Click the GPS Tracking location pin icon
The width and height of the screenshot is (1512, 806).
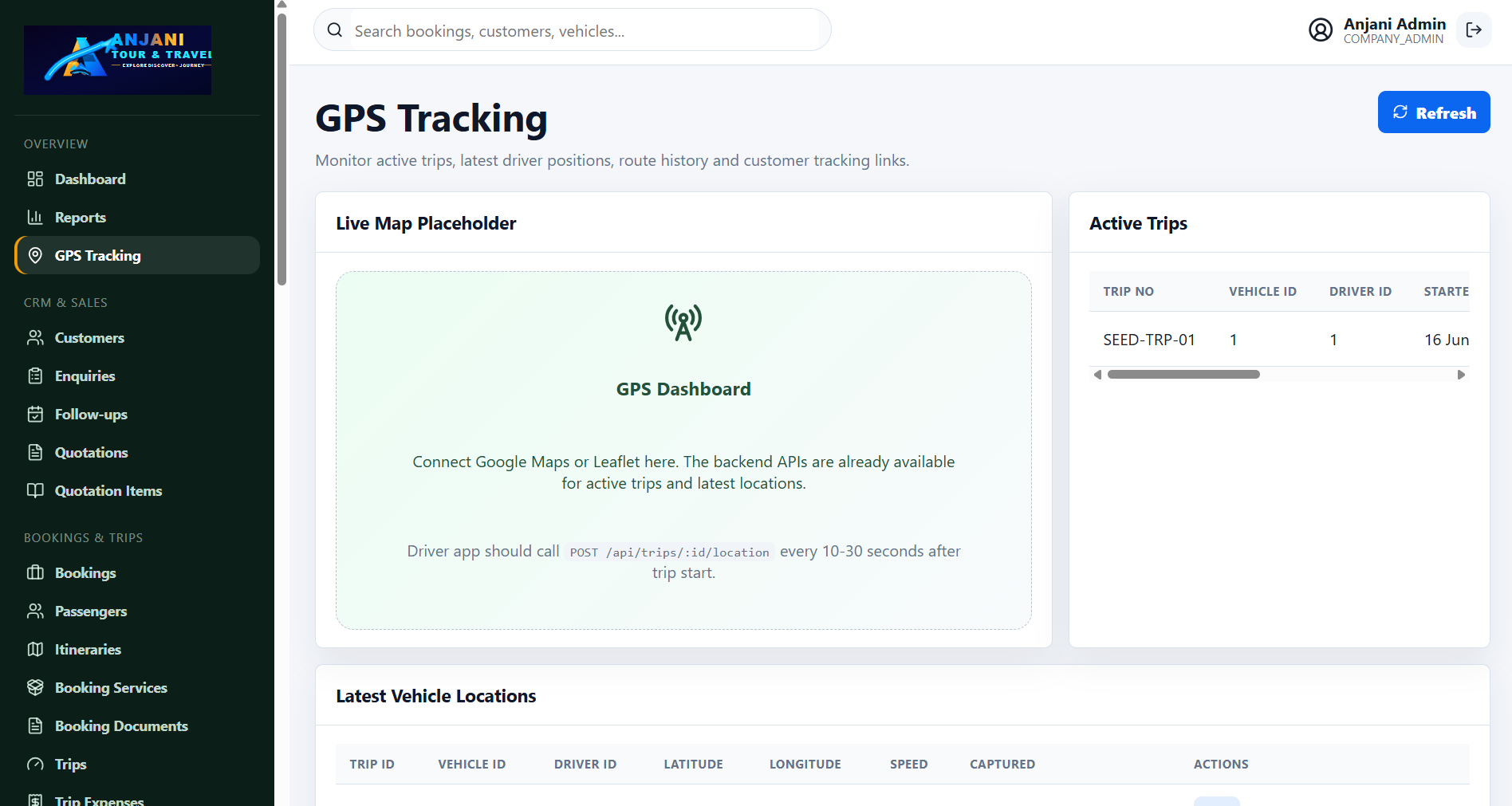pyautogui.click(x=35, y=255)
